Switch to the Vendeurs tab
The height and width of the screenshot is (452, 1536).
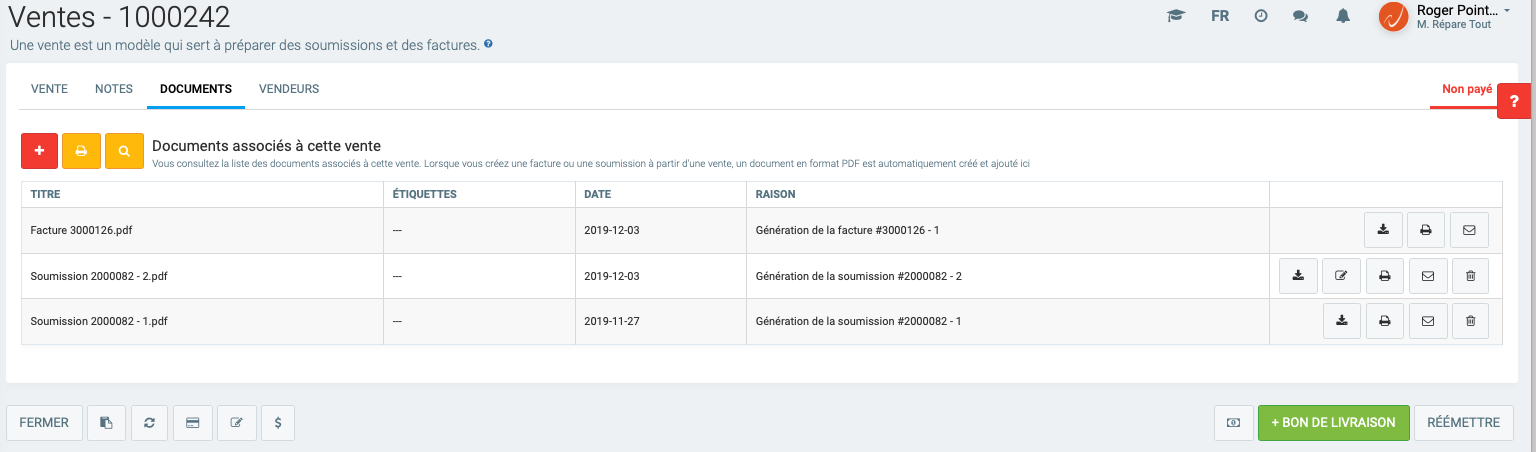pyautogui.click(x=289, y=89)
